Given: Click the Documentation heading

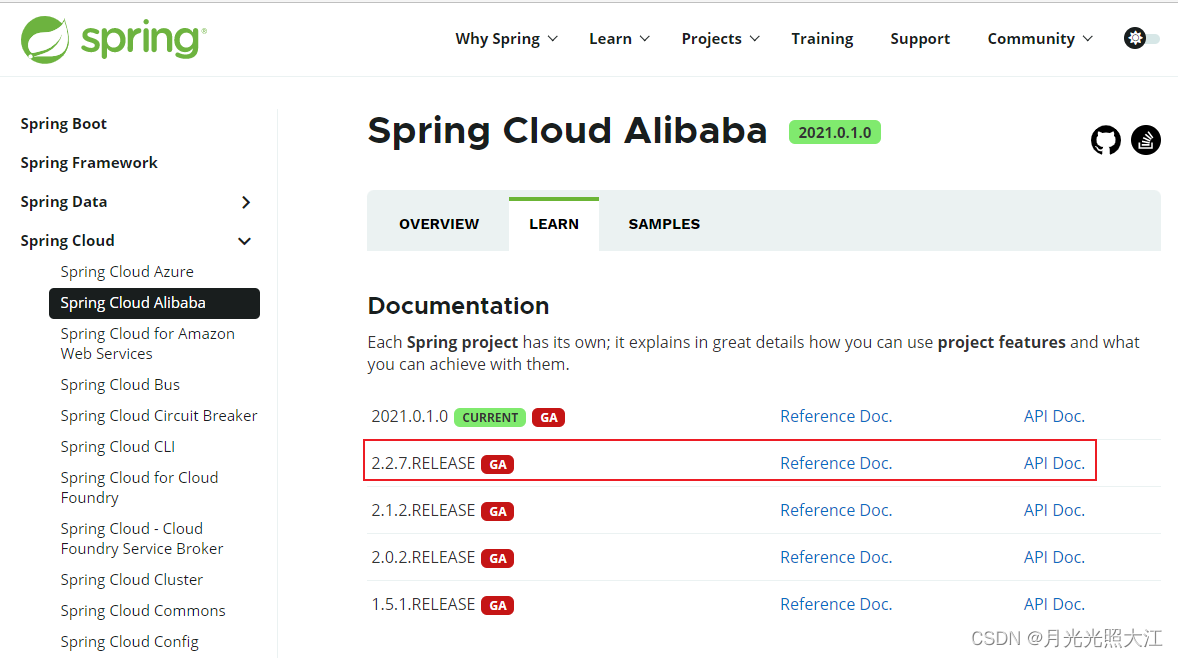Looking at the screenshot, I should 458,306.
